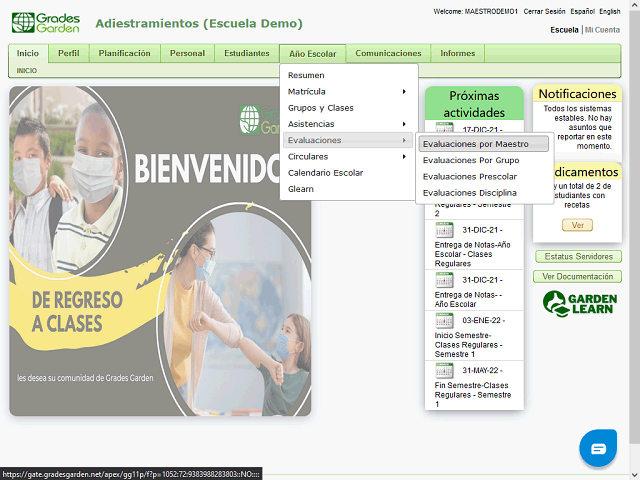Click "Inicio Semestre-Clases Regulares" activity text
Screen dimensions: 640x480
tap(468, 345)
